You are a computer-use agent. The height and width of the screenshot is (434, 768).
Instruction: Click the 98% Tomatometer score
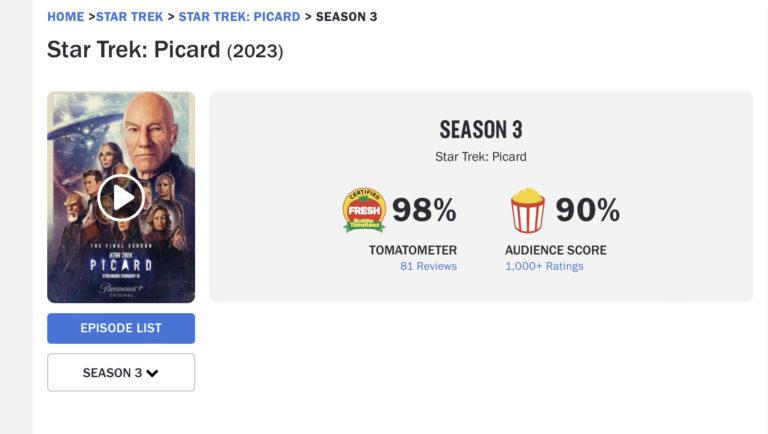424,210
